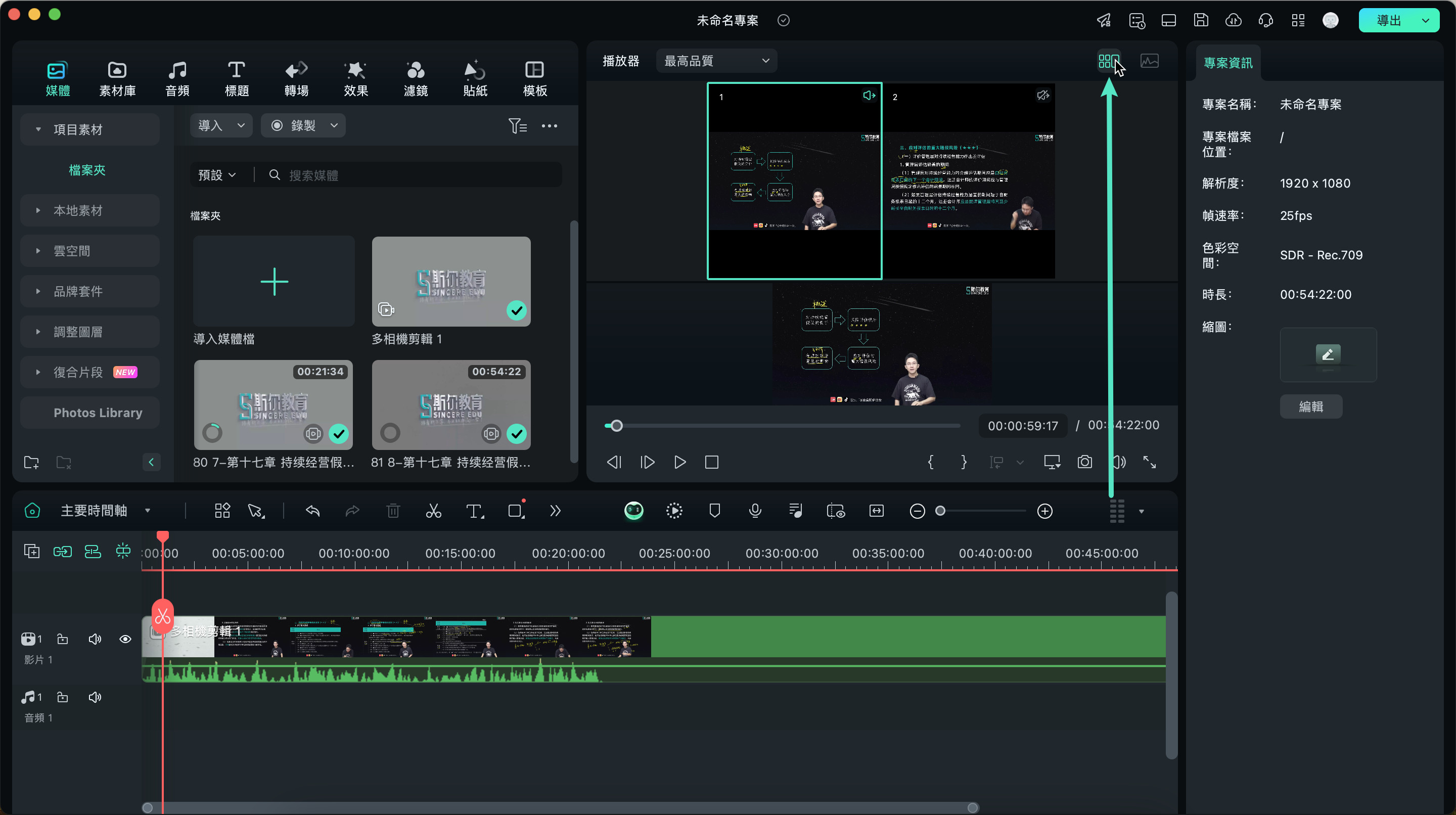Screen dimensions: 1456x815
Task: Lock video track 1
Action: (x=63, y=639)
